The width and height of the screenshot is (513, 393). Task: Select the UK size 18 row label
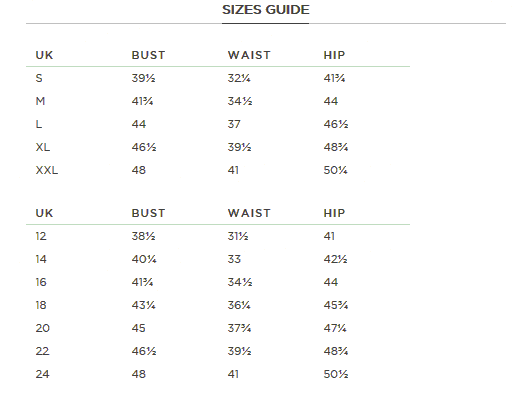click(x=41, y=305)
